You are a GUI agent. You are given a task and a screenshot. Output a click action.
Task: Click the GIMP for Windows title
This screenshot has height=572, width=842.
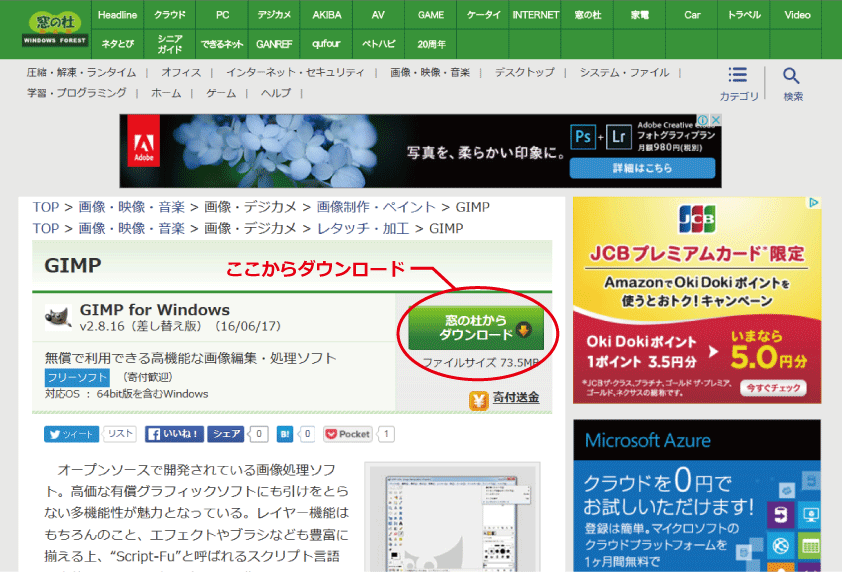click(155, 310)
